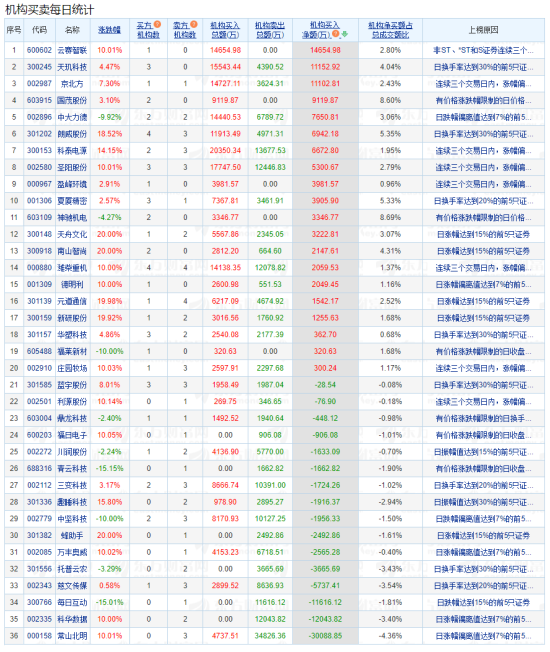Sort by 机构卖出总额(万) column header
The height and width of the screenshot is (652, 550).
coord(269,30)
